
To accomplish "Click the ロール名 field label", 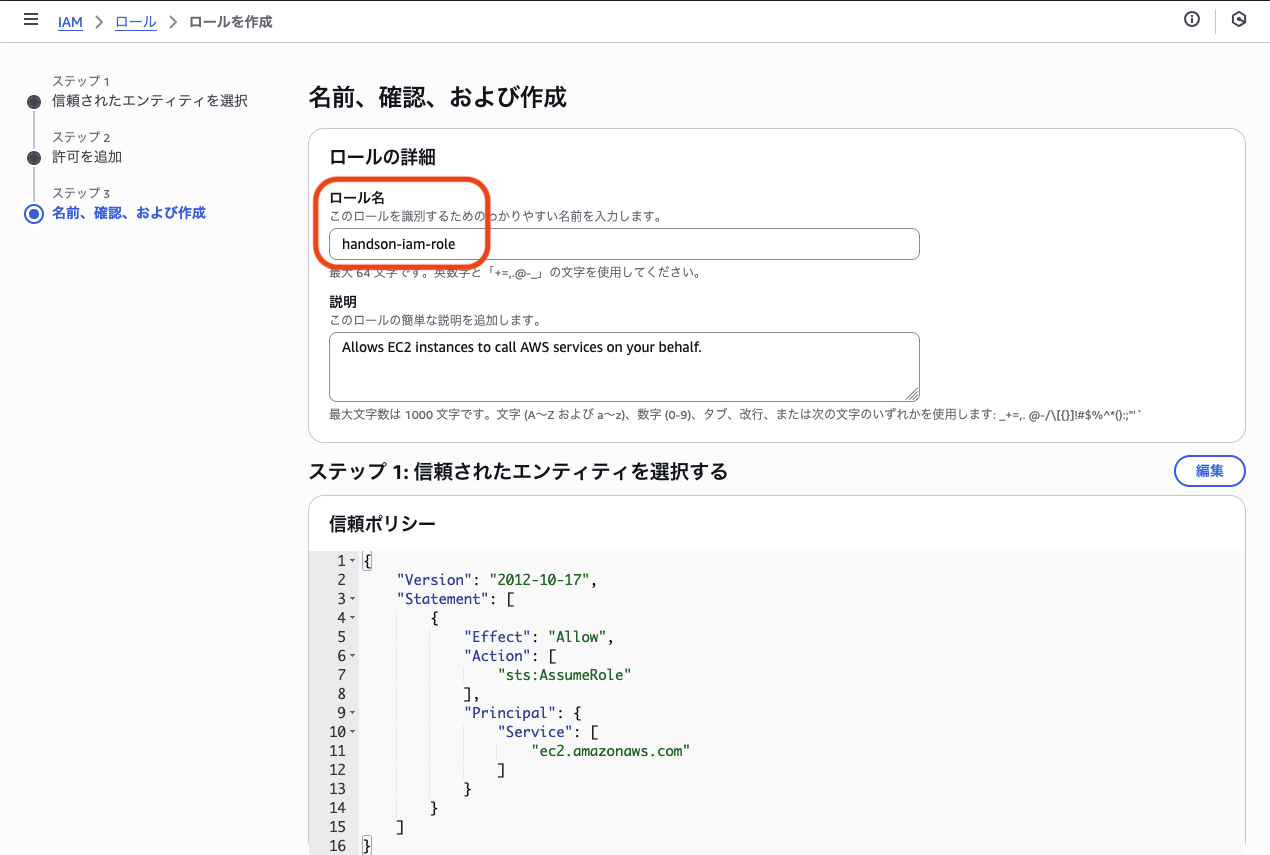I will tap(357, 198).
